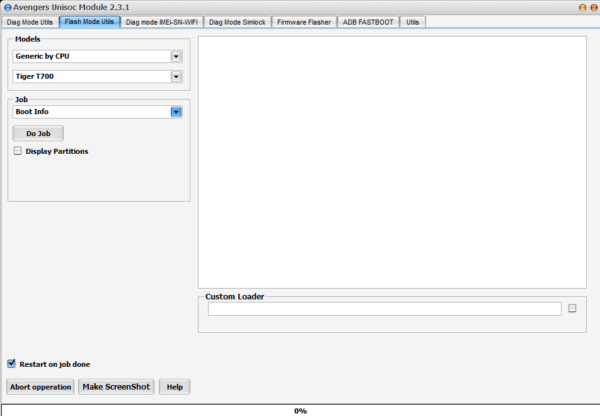Uncheck Restart on job done
600x416 pixels.
point(11,364)
